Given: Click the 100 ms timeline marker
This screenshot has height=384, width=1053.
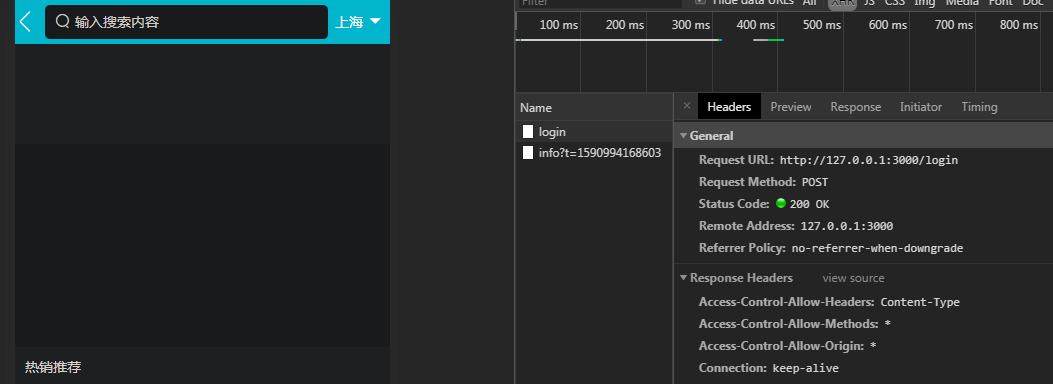Looking at the screenshot, I should pyautogui.click(x=559, y=25).
